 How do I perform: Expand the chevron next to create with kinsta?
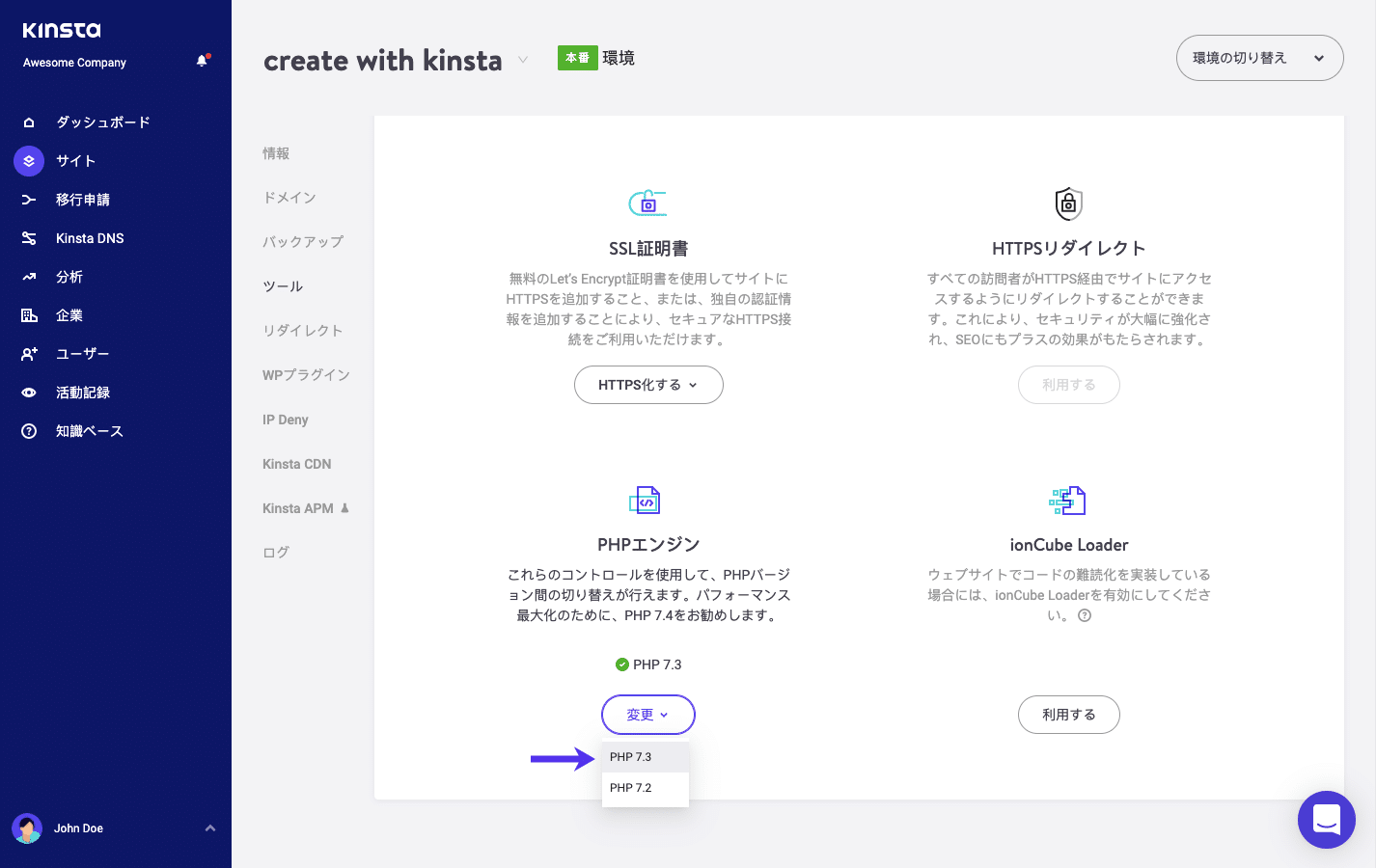(522, 60)
